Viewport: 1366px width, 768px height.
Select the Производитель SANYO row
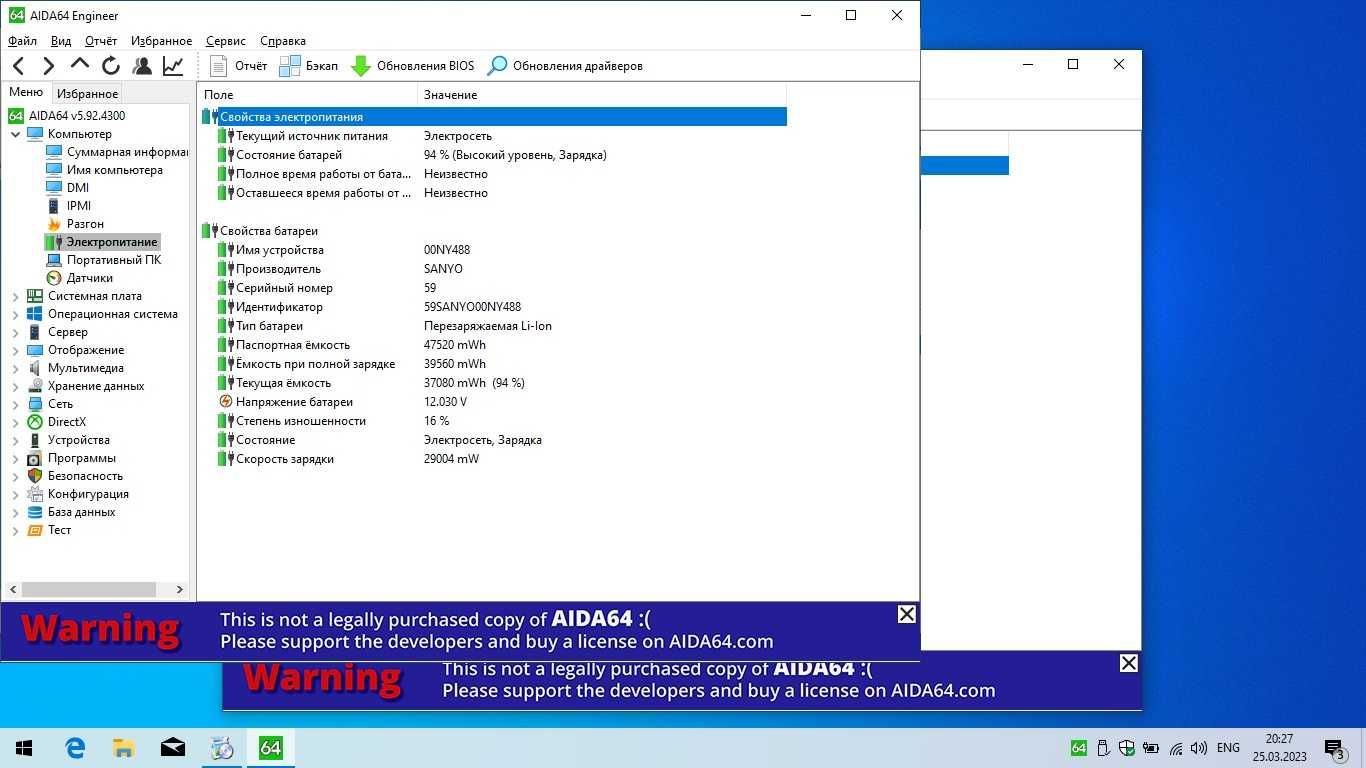(x=494, y=269)
